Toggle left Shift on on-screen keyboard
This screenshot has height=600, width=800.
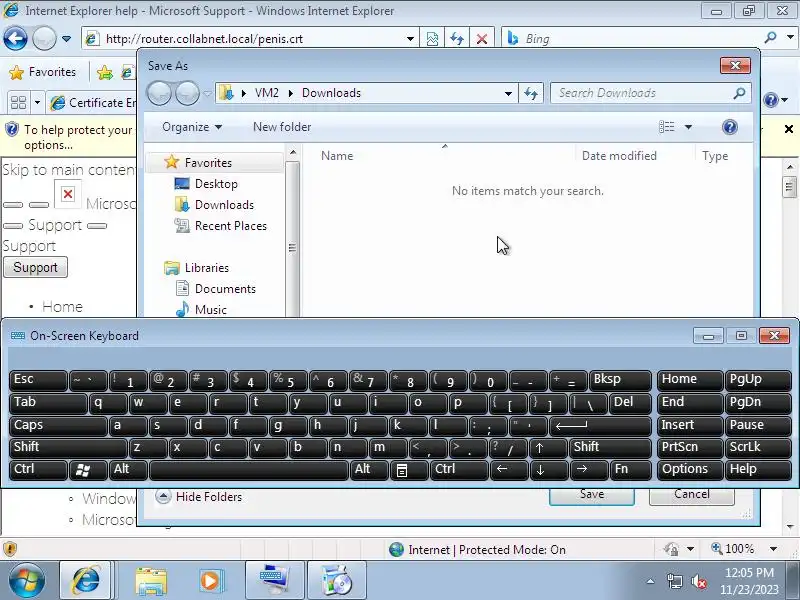(x=68, y=447)
